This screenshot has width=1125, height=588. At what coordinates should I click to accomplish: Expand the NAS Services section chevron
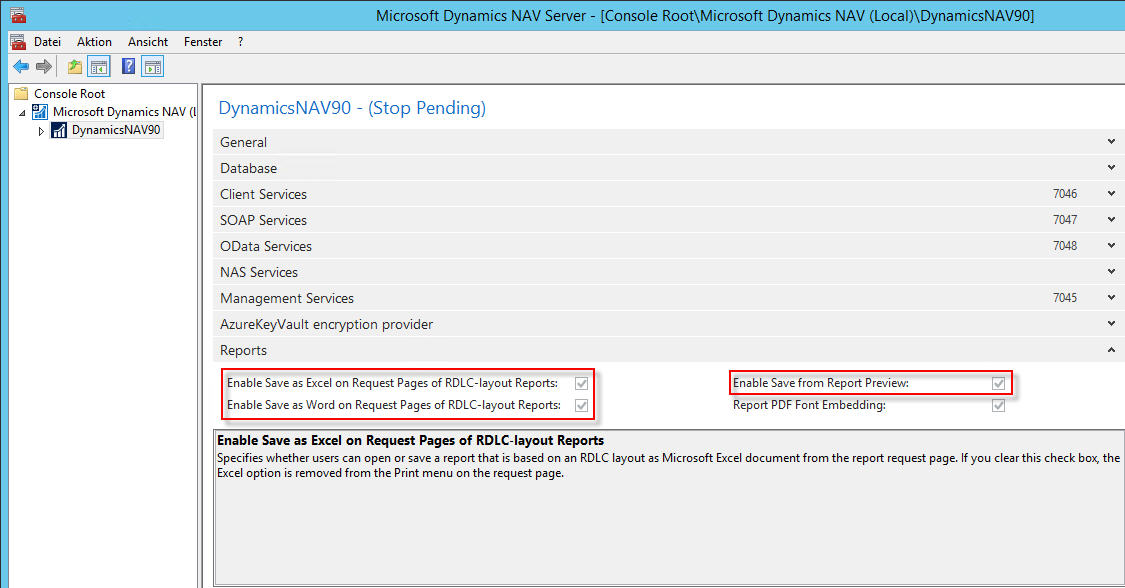[x=1111, y=272]
